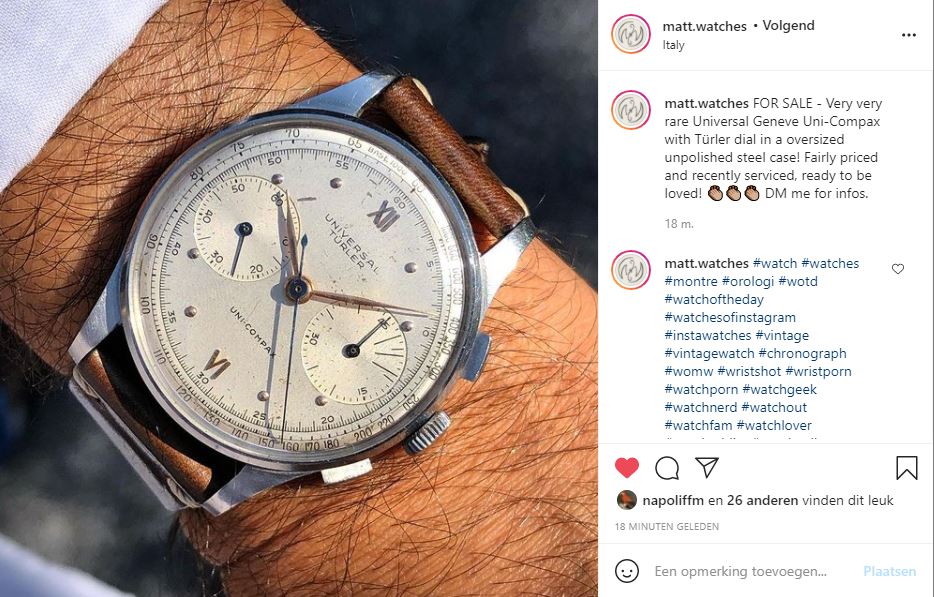The width and height of the screenshot is (934, 597).
Task: Open the #vintagewatch hashtag link
Action: pyautogui.click(x=709, y=353)
